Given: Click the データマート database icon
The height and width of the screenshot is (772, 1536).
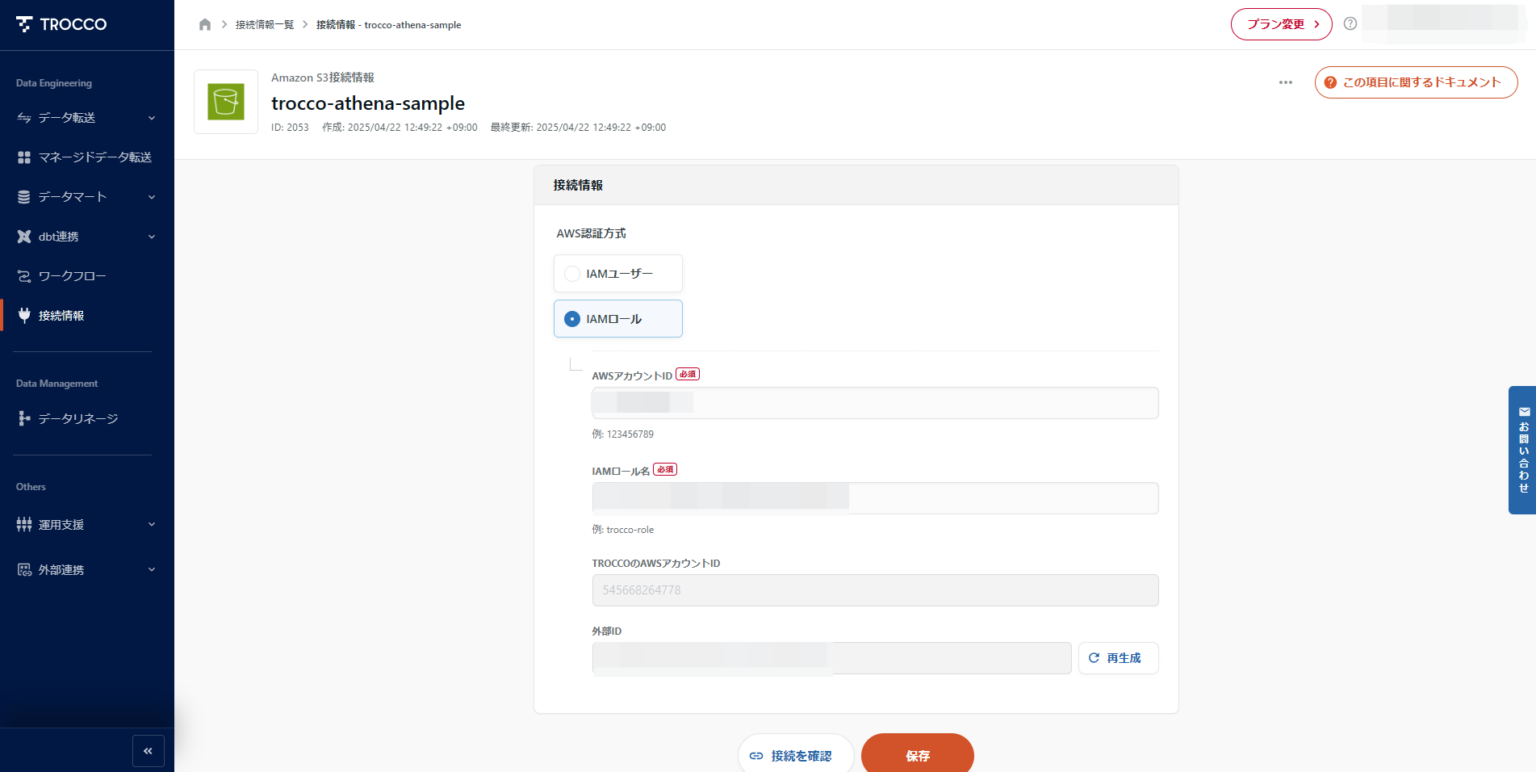Looking at the screenshot, I should pyautogui.click(x=22, y=196).
